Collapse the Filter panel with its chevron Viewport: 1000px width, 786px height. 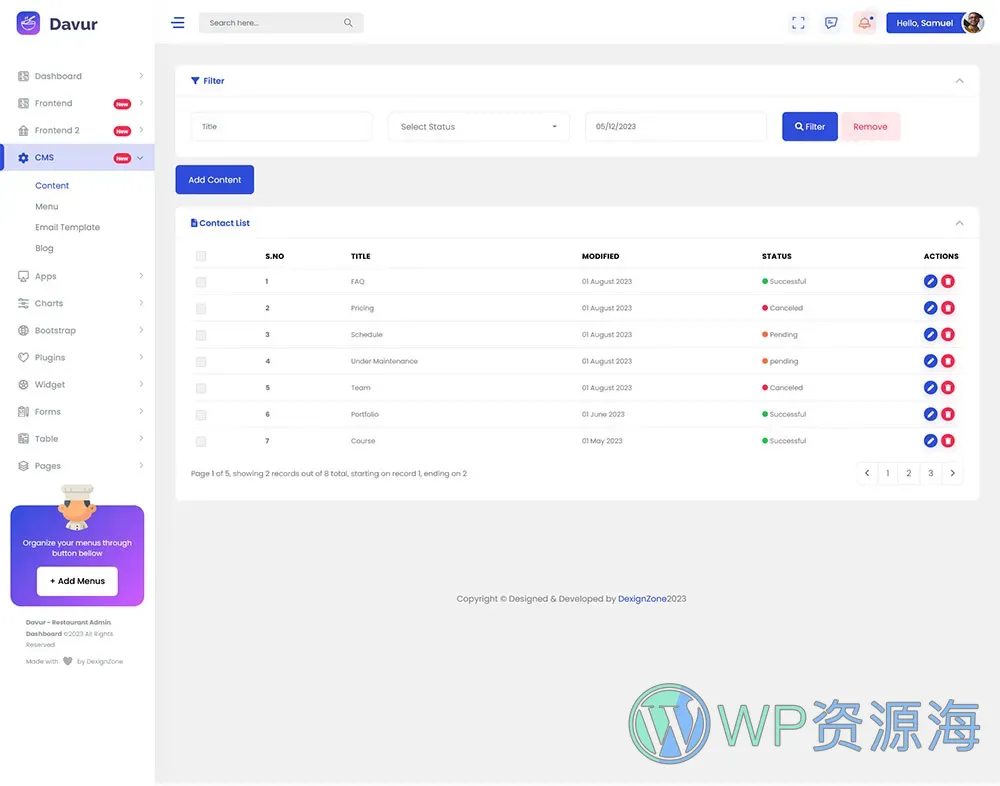click(x=959, y=81)
